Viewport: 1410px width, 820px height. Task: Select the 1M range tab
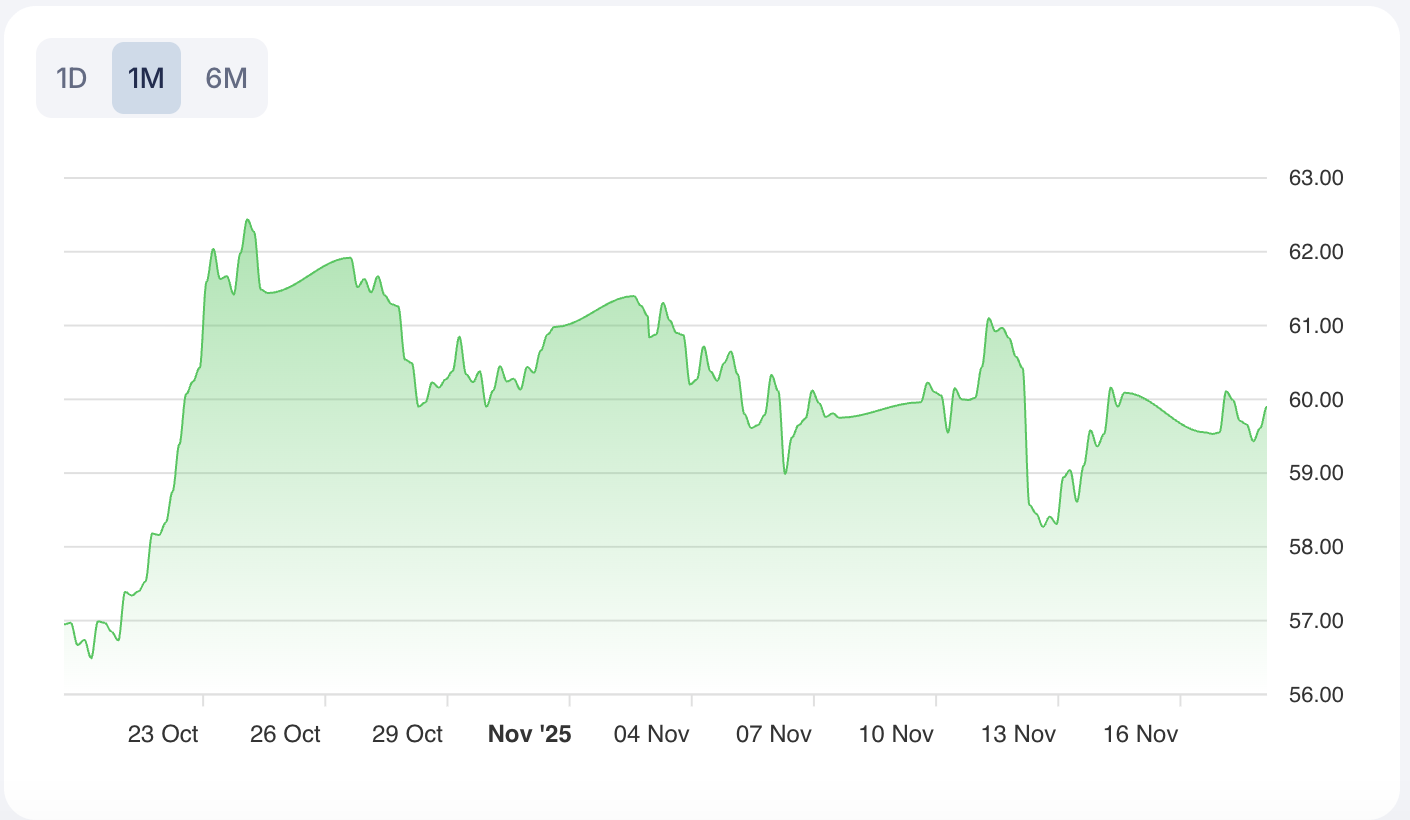pyautogui.click(x=146, y=78)
